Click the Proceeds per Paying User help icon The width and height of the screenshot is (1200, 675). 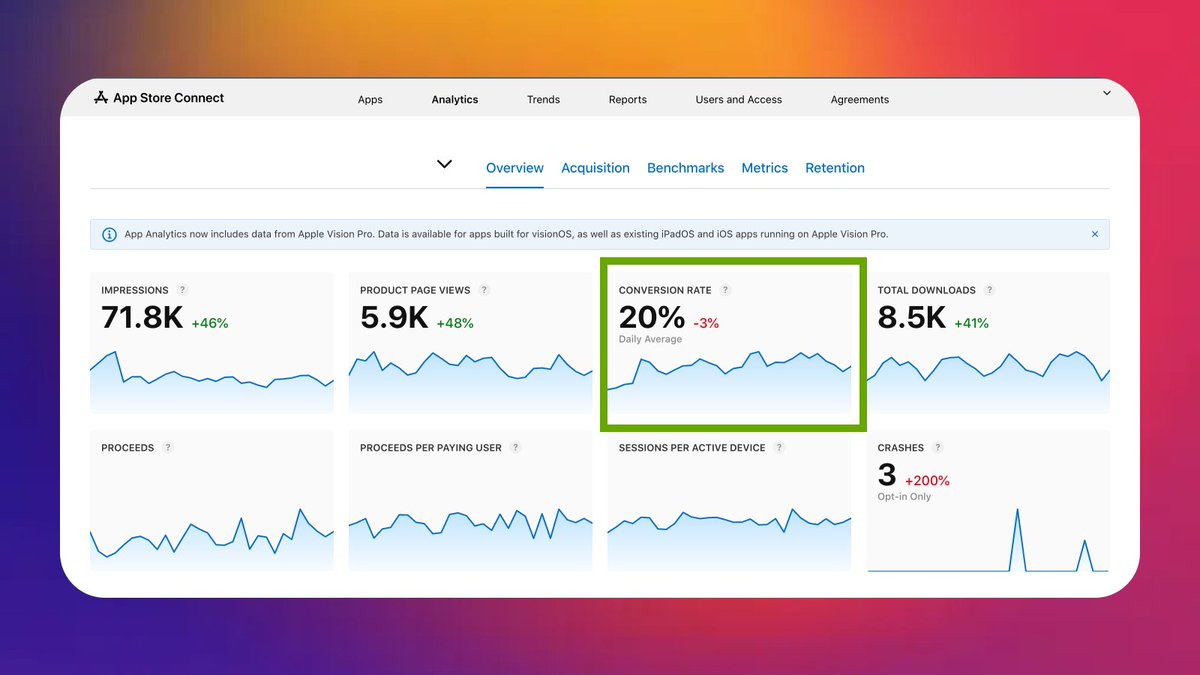(515, 447)
